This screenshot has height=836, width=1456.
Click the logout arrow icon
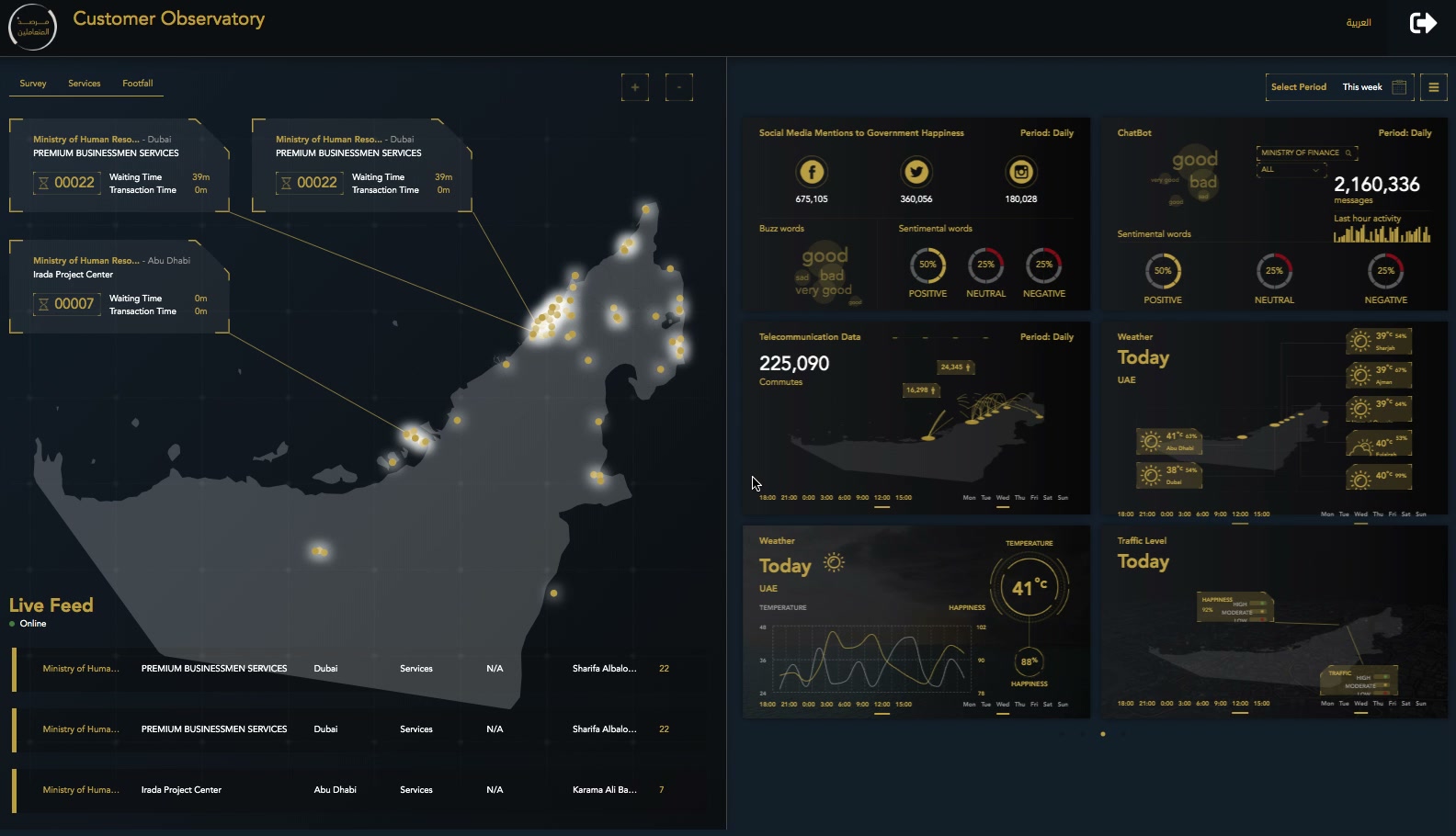tap(1422, 23)
